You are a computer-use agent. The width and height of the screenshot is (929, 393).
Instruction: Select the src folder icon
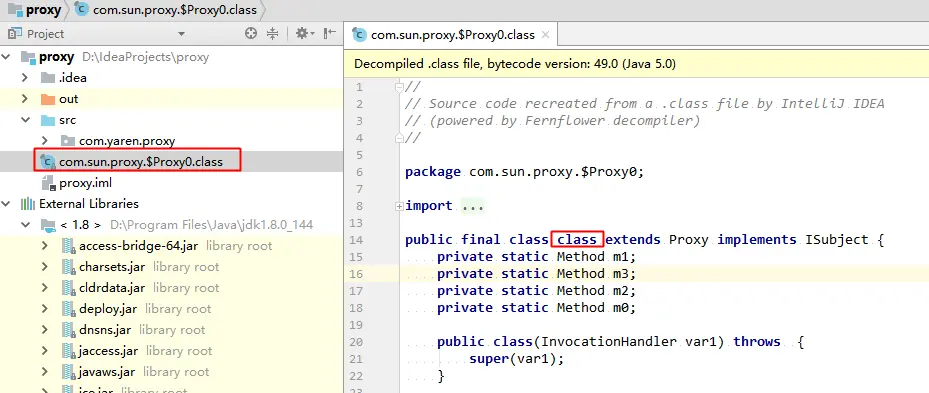click(47, 120)
